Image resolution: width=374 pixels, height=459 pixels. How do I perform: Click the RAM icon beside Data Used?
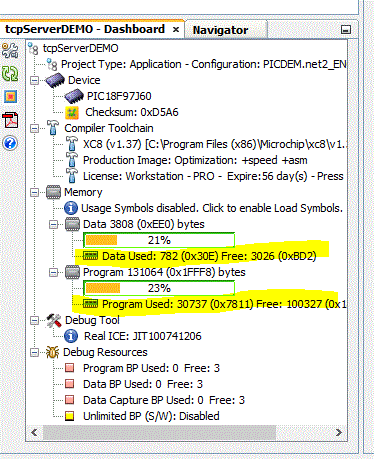(x=90, y=256)
